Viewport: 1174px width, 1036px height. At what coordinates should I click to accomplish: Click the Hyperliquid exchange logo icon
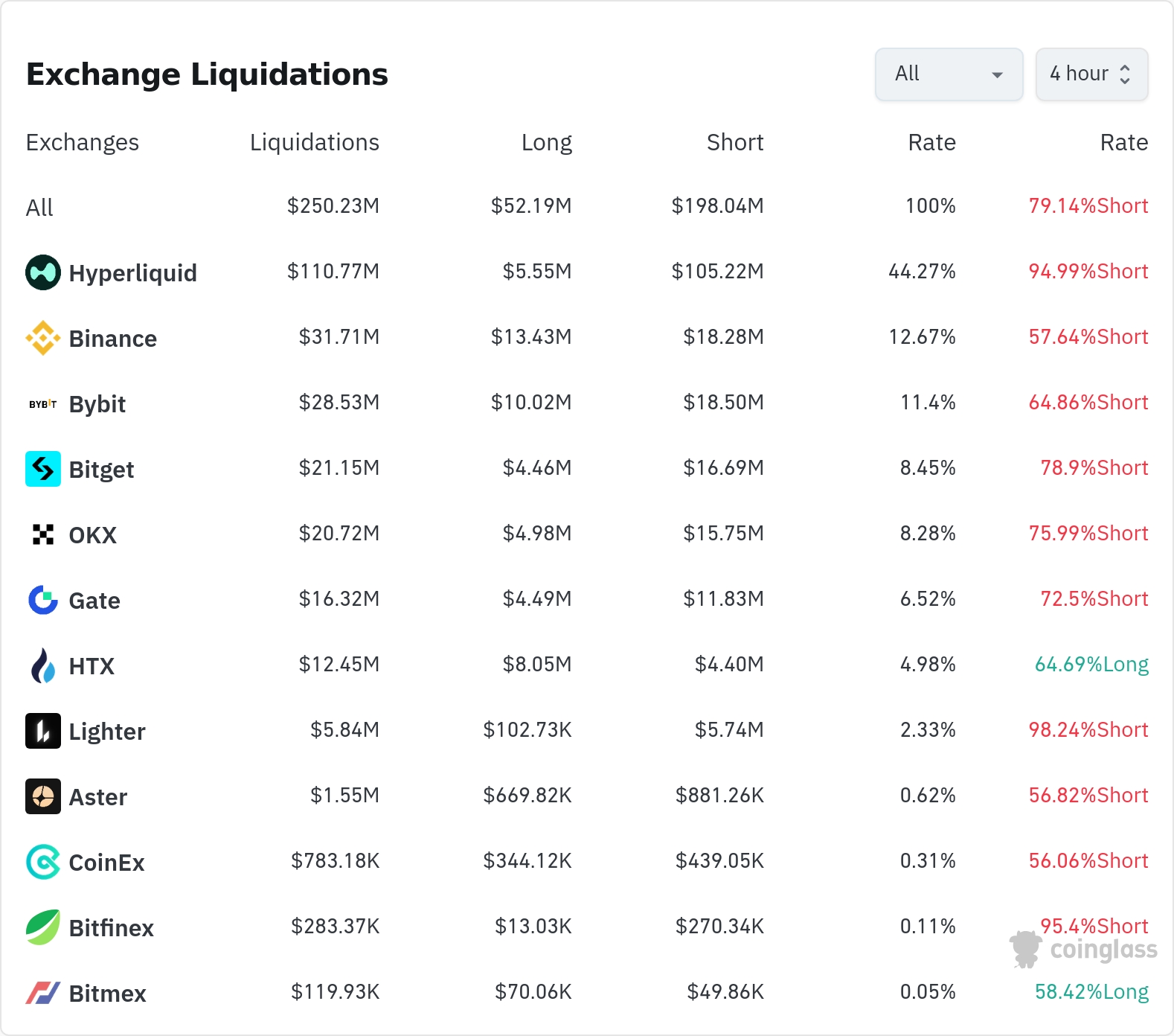click(x=43, y=272)
